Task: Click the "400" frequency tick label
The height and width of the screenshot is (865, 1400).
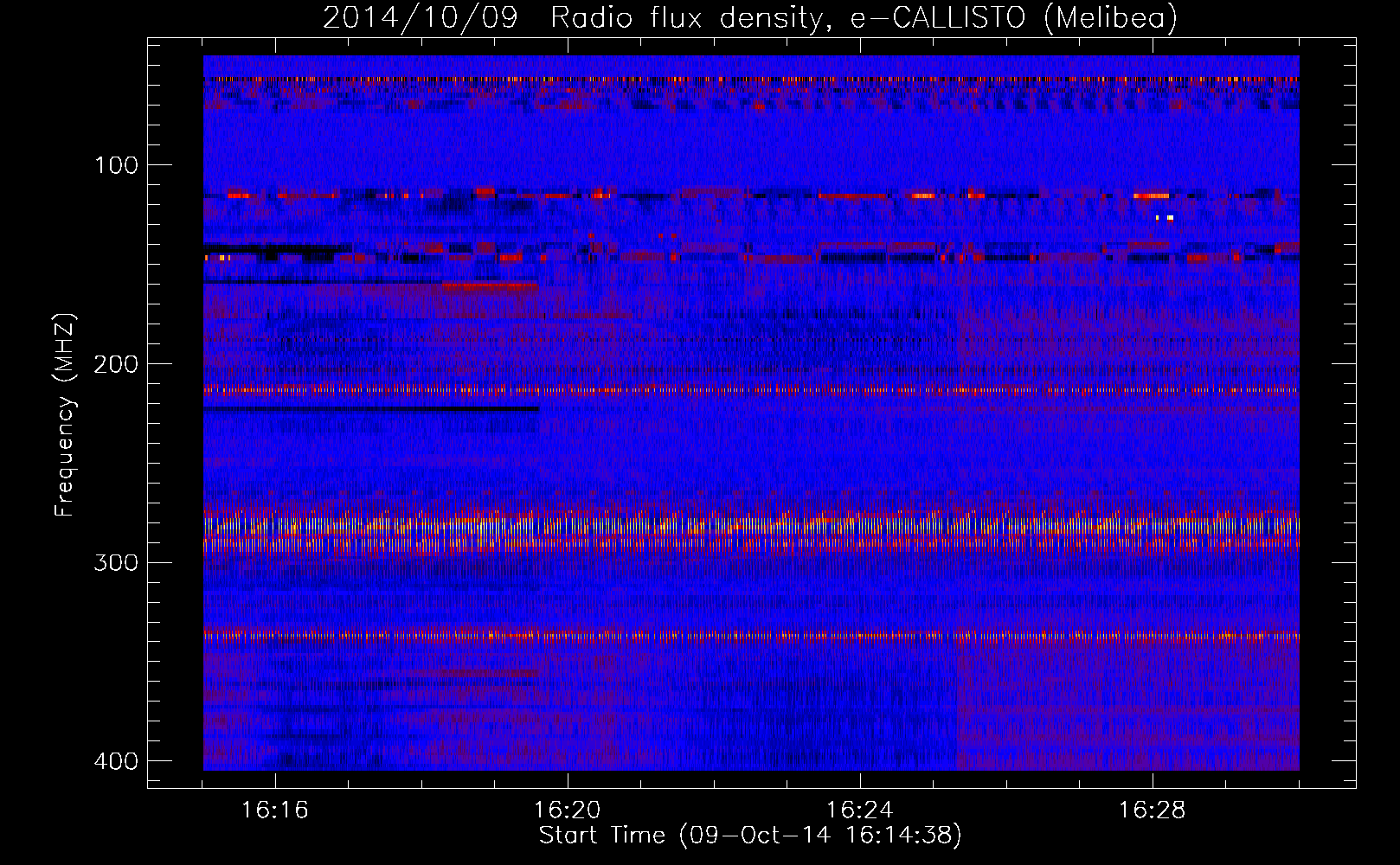Action: coord(116,761)
